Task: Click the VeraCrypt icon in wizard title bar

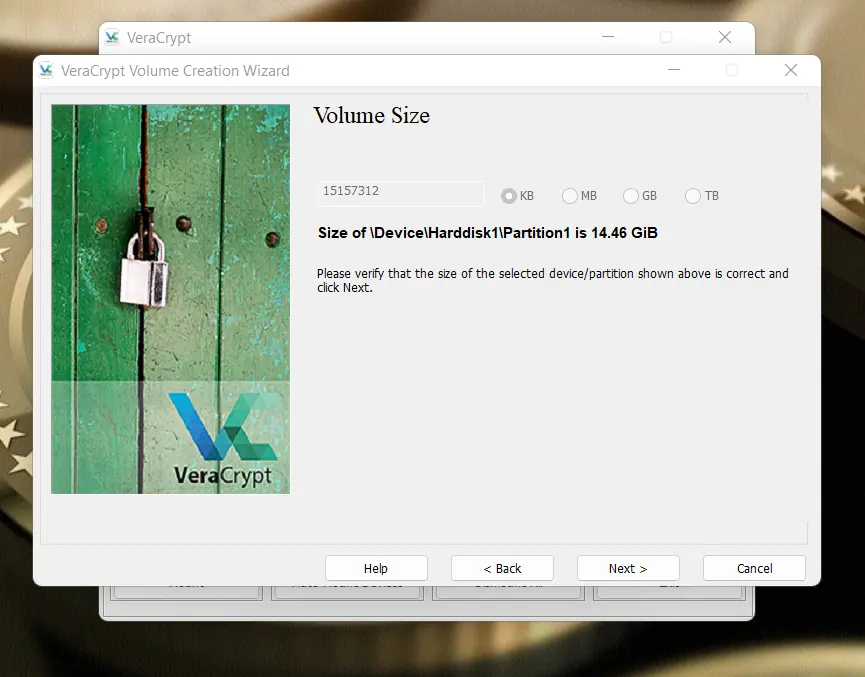Action: pos(46,71)
